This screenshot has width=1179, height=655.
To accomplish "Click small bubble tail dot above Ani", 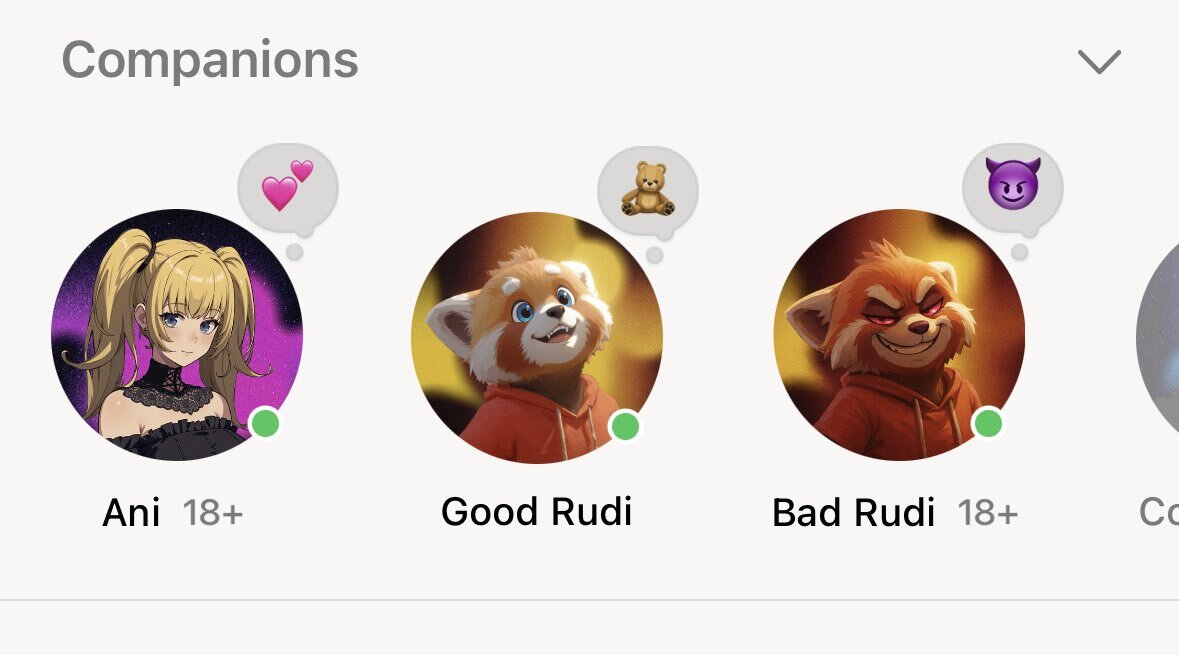I will coord(295,252).
